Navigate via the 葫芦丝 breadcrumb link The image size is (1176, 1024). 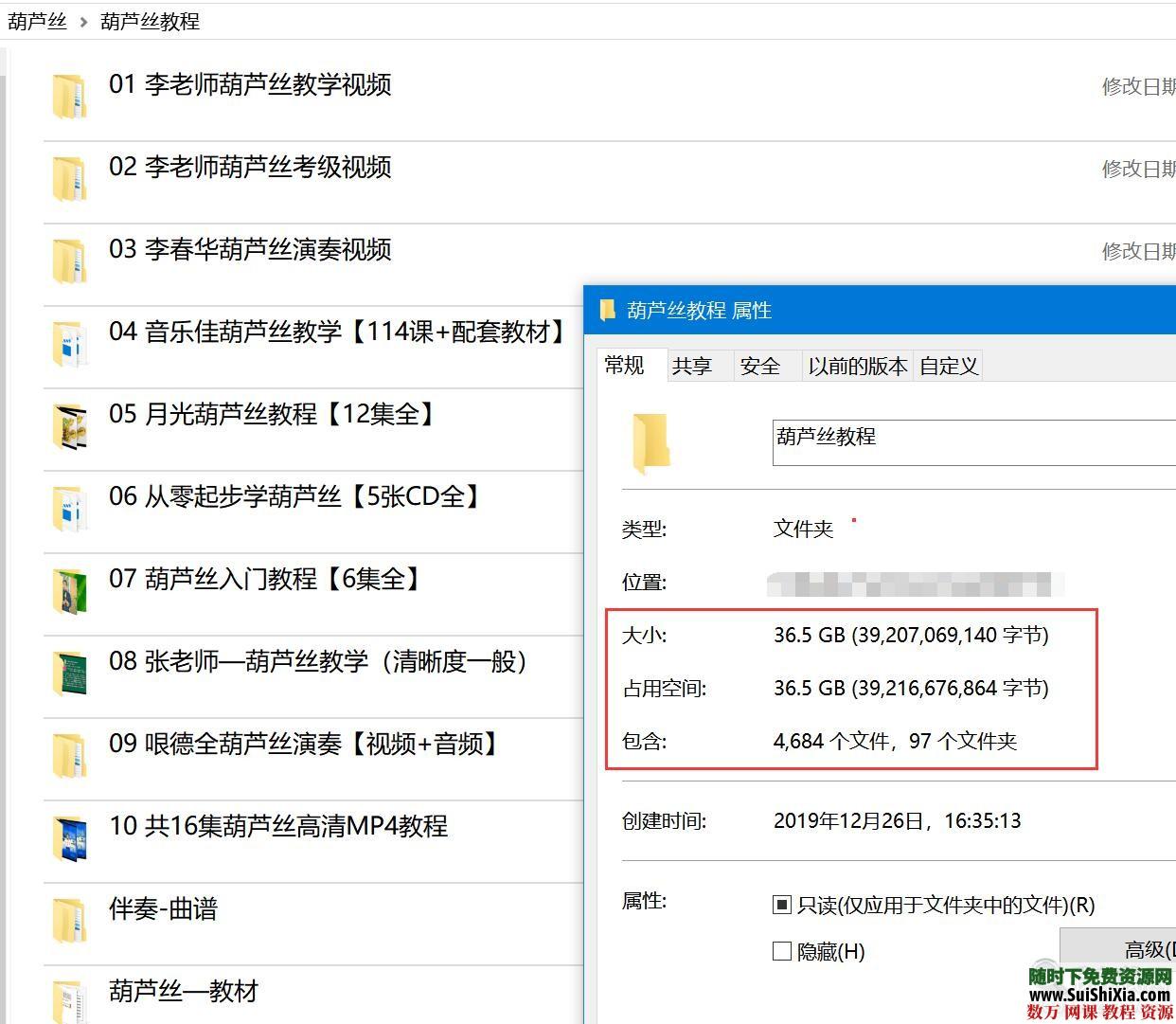click(x=38, y=20)
